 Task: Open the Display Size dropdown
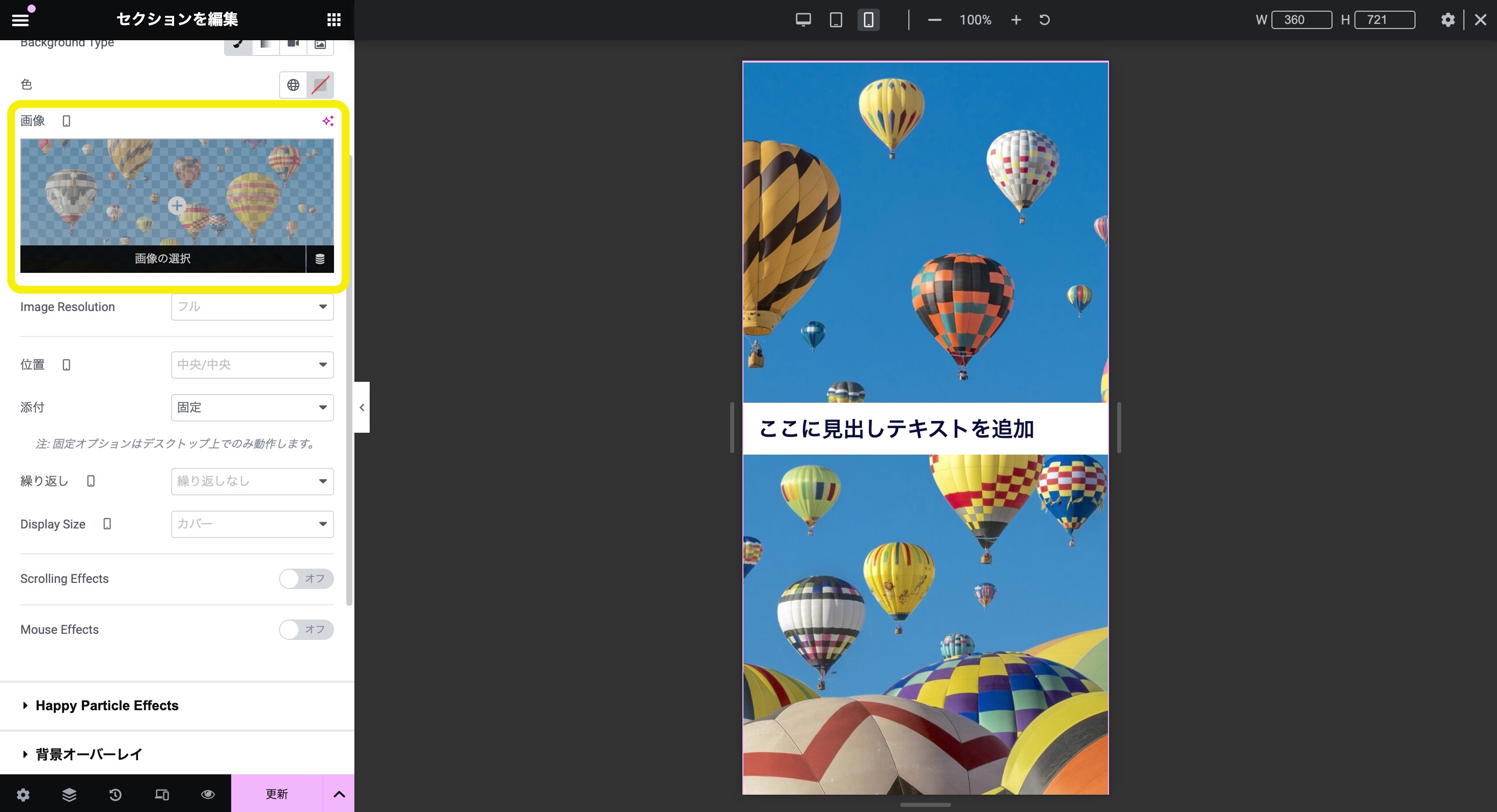click(252, 524)
